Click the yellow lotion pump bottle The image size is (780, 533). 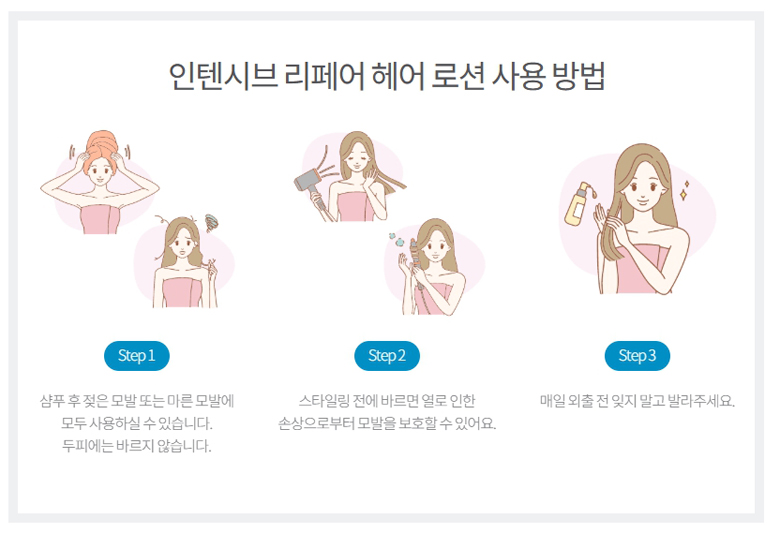tap(580, 204)
